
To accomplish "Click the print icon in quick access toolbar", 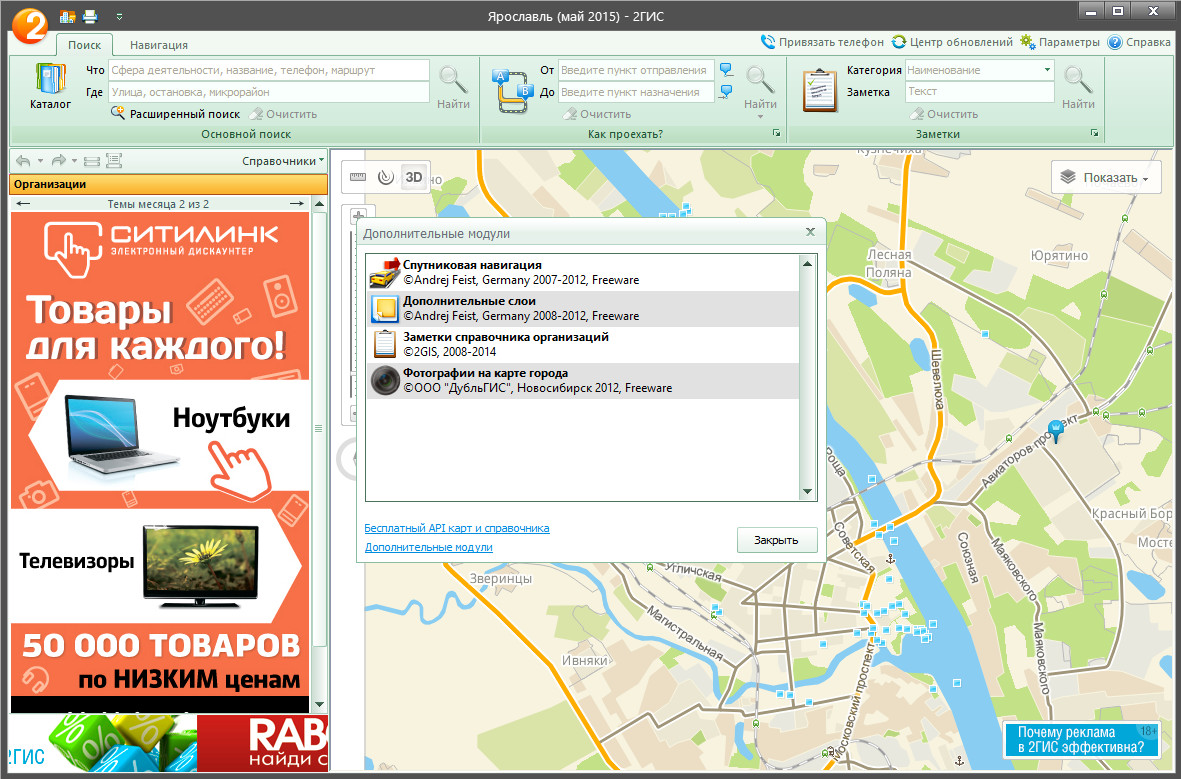I will 90,16.
